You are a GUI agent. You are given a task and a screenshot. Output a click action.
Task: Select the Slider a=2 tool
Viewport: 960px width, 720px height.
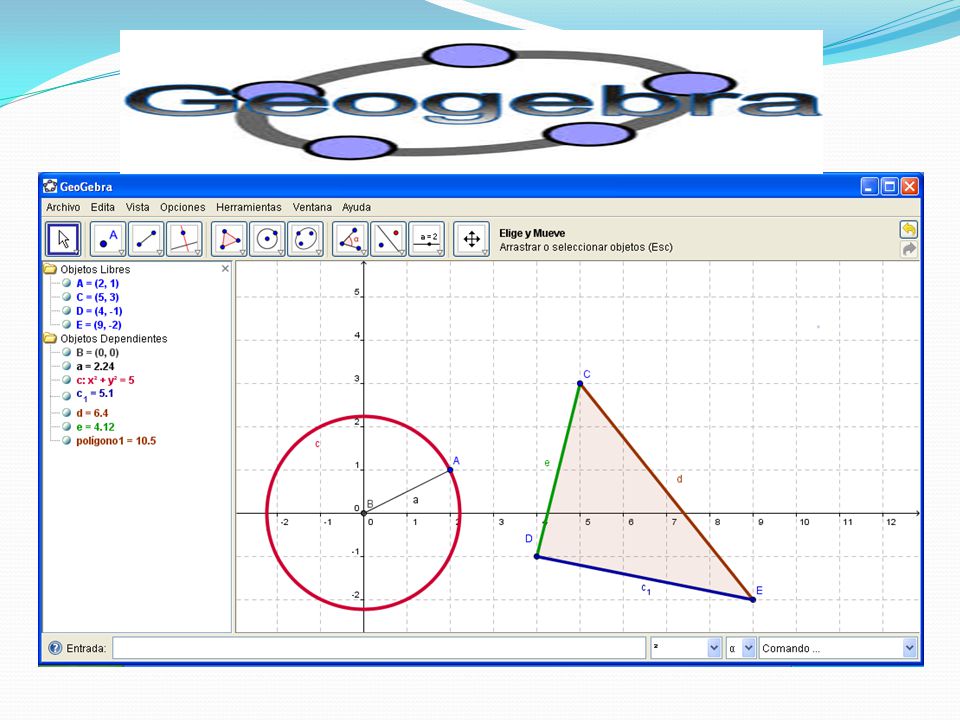[427, 239]
